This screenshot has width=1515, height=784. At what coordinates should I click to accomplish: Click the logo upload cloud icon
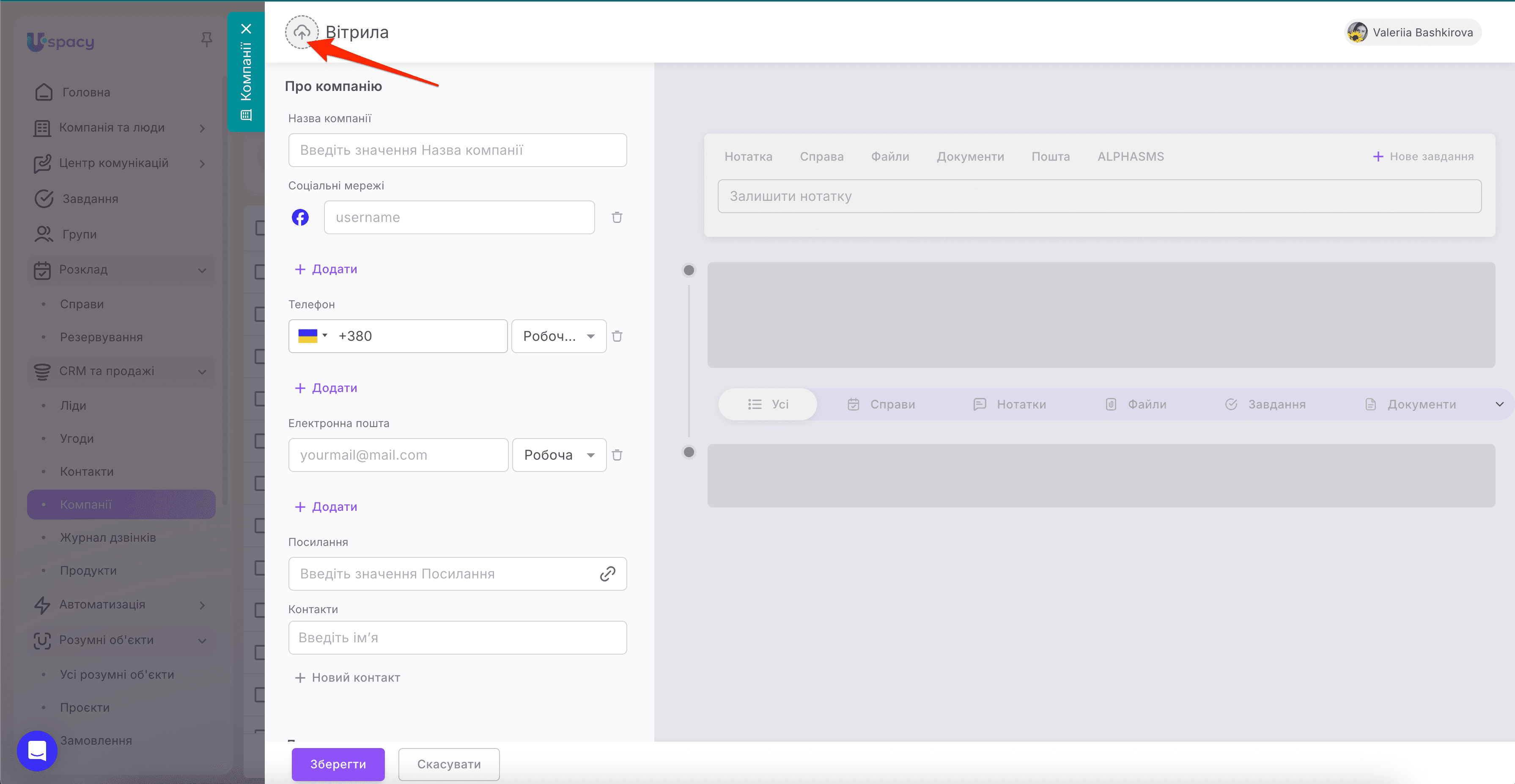point(302,32)
